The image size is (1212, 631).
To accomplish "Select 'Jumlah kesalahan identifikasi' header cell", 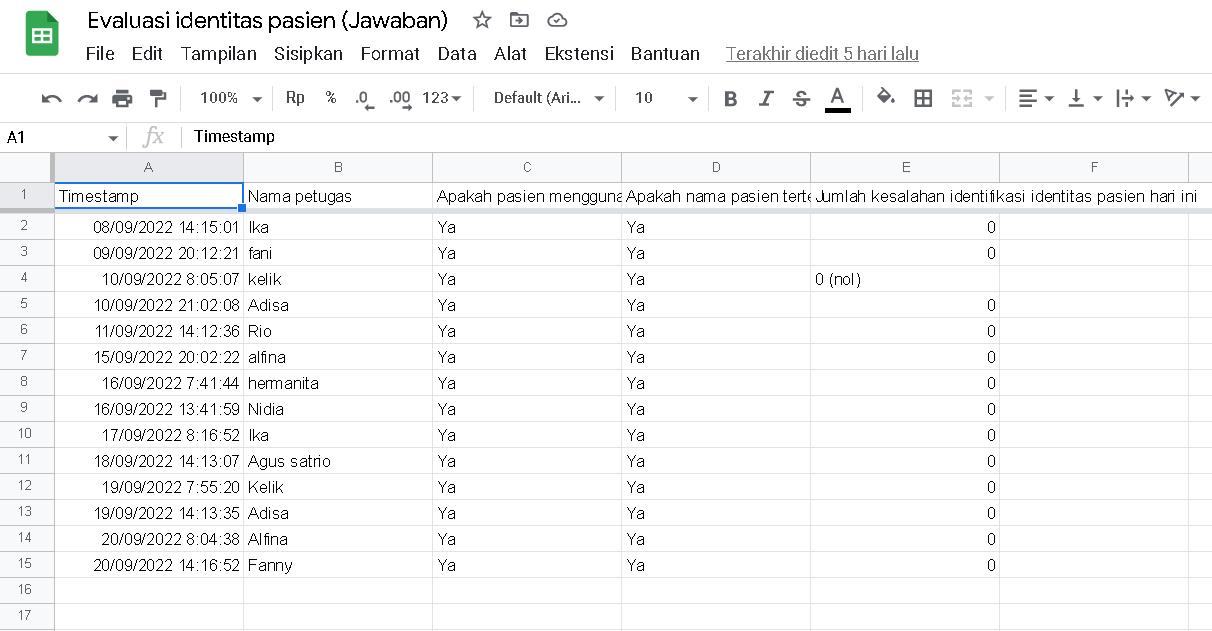I will (905, 196).
